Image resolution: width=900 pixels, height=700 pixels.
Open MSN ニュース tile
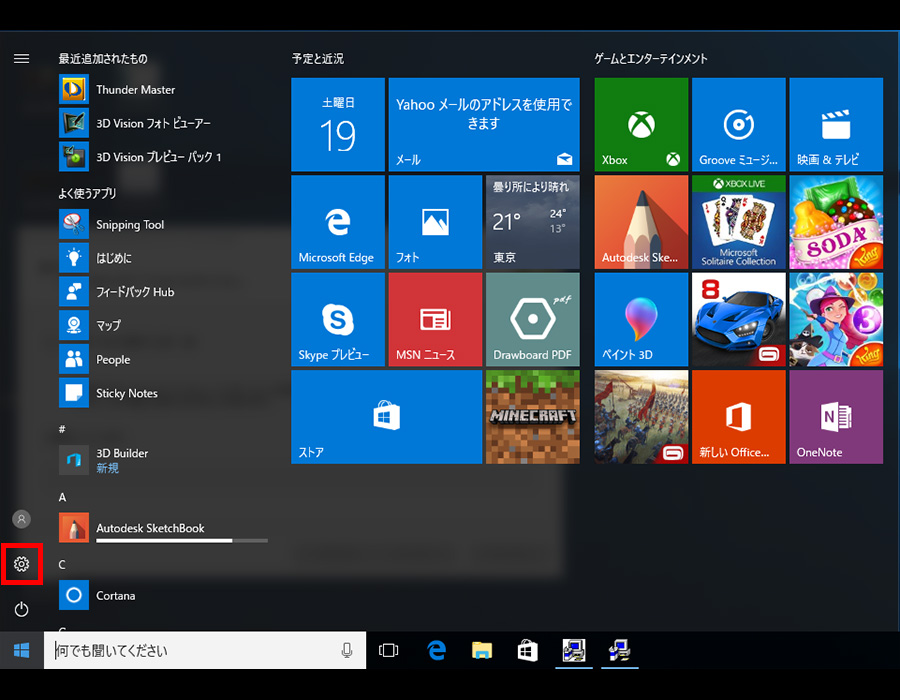436,320
